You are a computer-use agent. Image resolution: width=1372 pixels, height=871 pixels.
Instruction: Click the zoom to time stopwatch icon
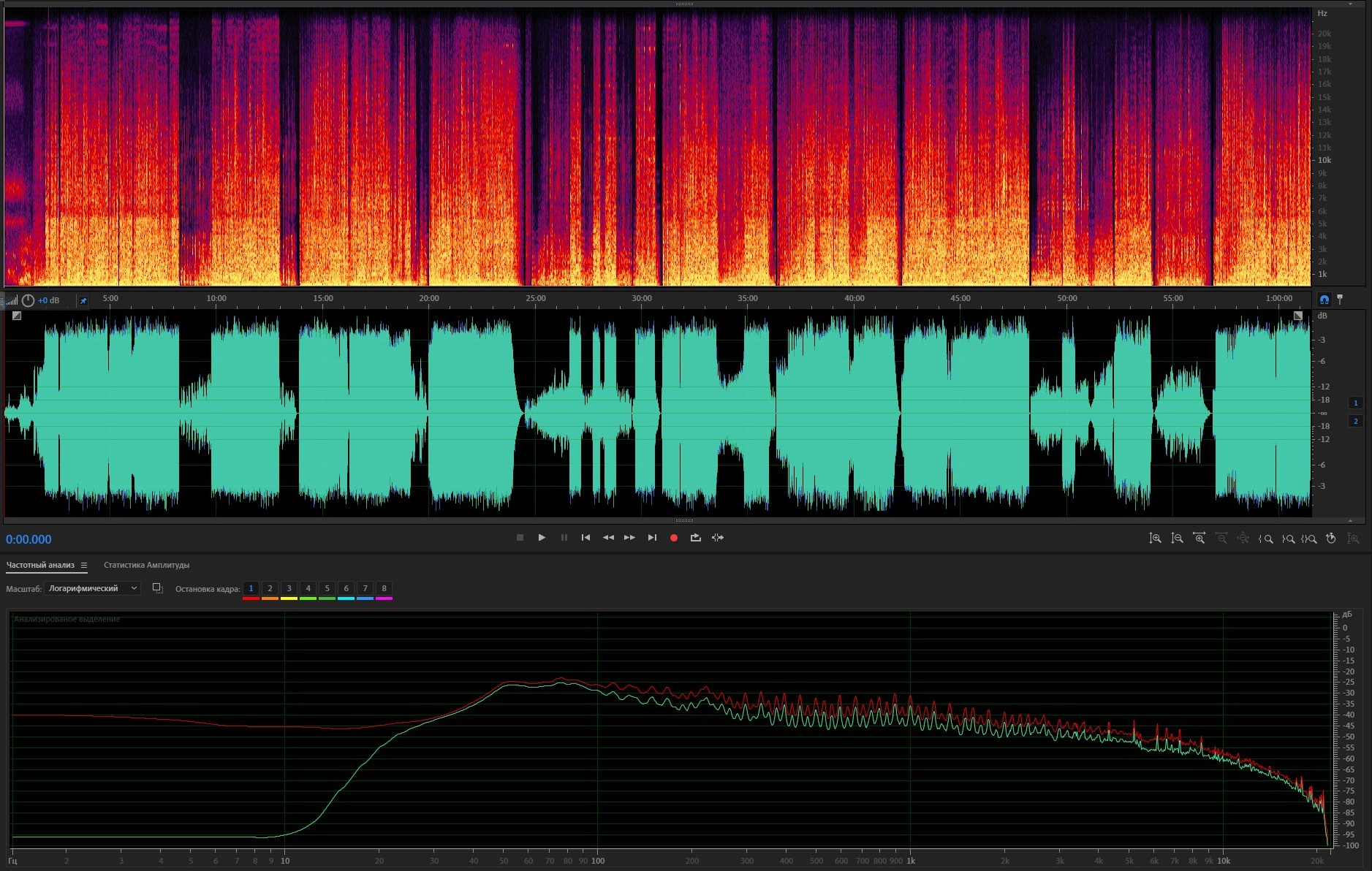[x=1331, y=539]
